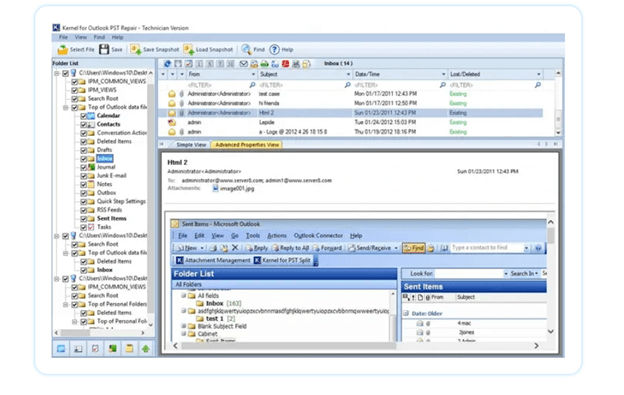Click Send/Receive in the Outlook preview
624x395 pixels.
[x=370, y=248]
